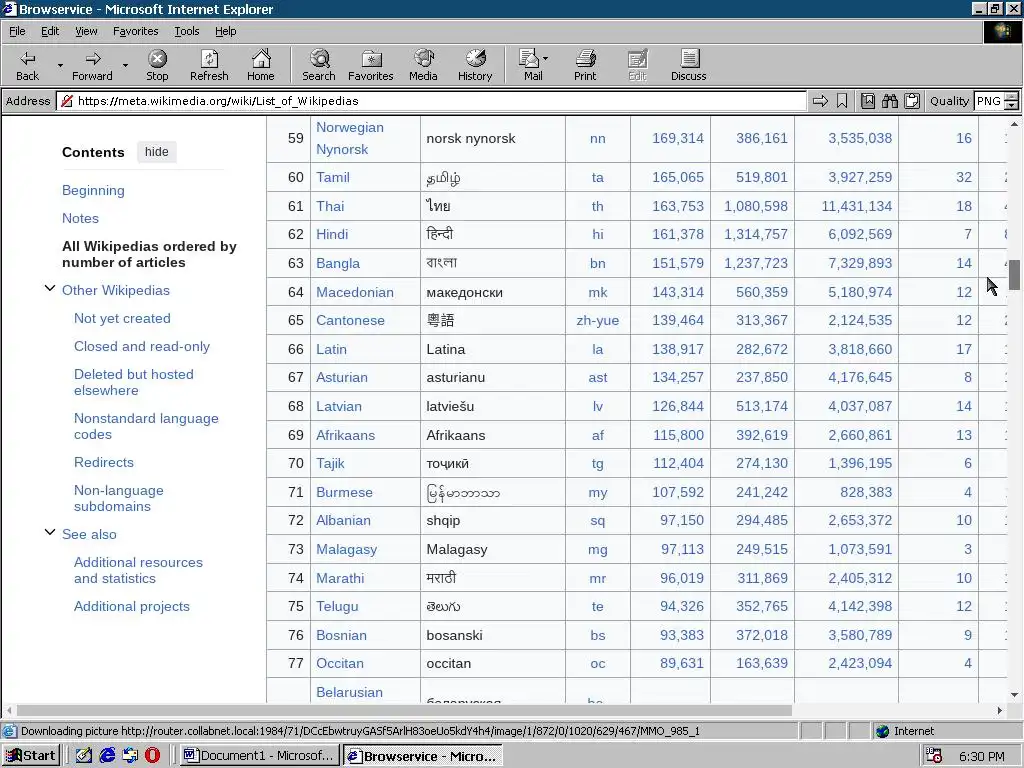Open the Media pane
Viewport: 1024px width, 768px height.
pos(423,65)
